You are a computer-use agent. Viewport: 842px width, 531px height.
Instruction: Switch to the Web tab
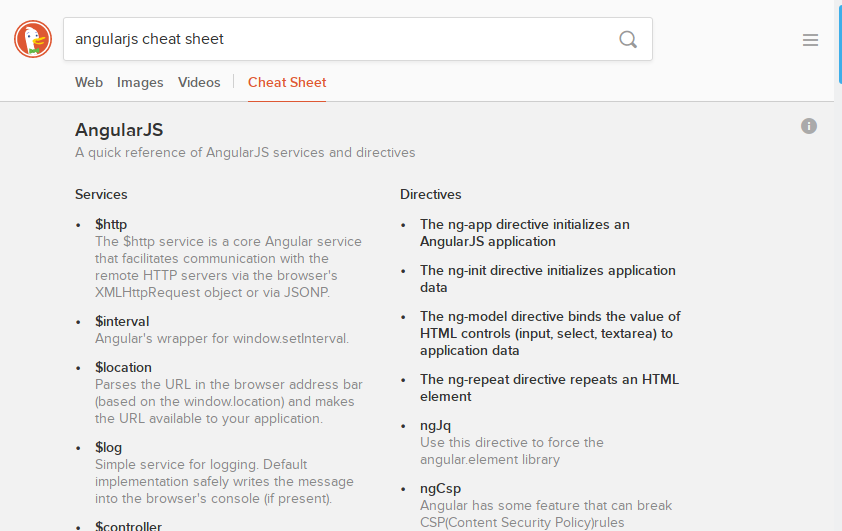pos(89,82)
